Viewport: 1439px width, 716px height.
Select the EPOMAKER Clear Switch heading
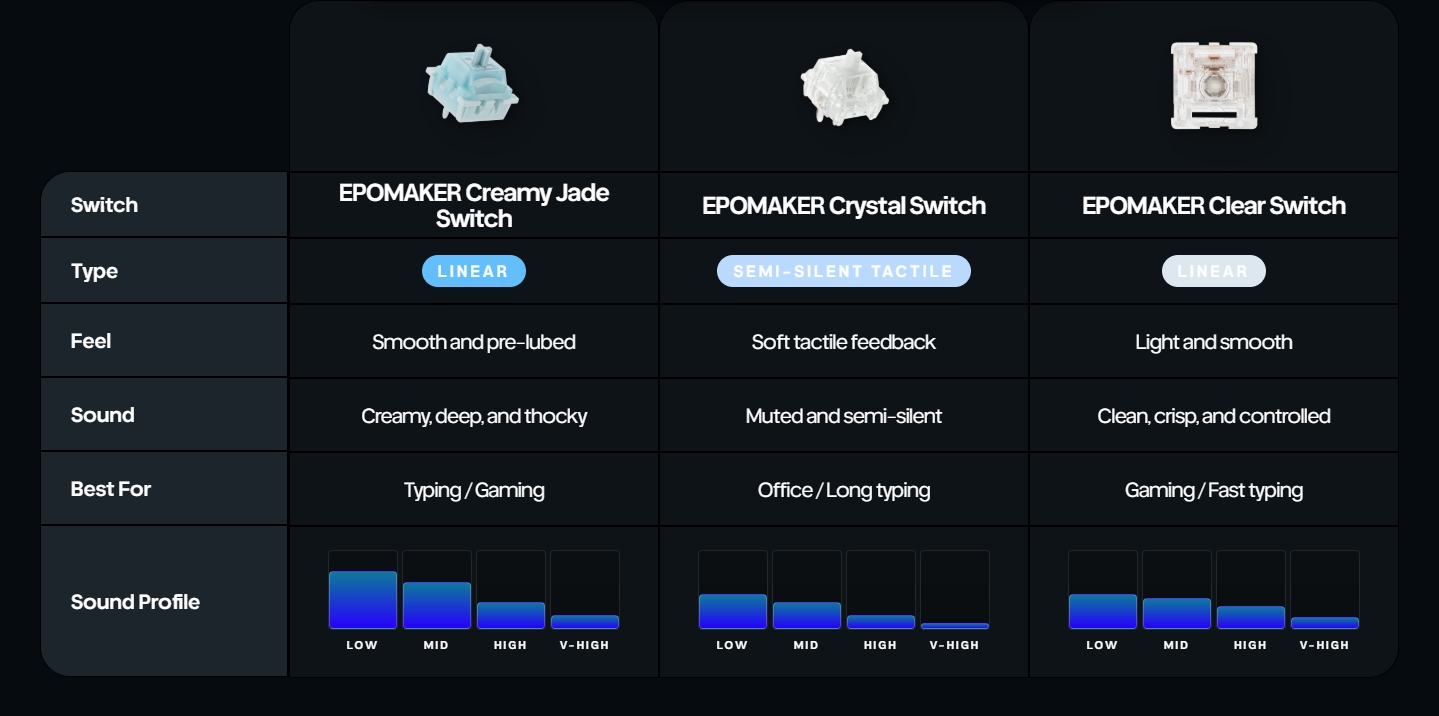(1214, 206)
